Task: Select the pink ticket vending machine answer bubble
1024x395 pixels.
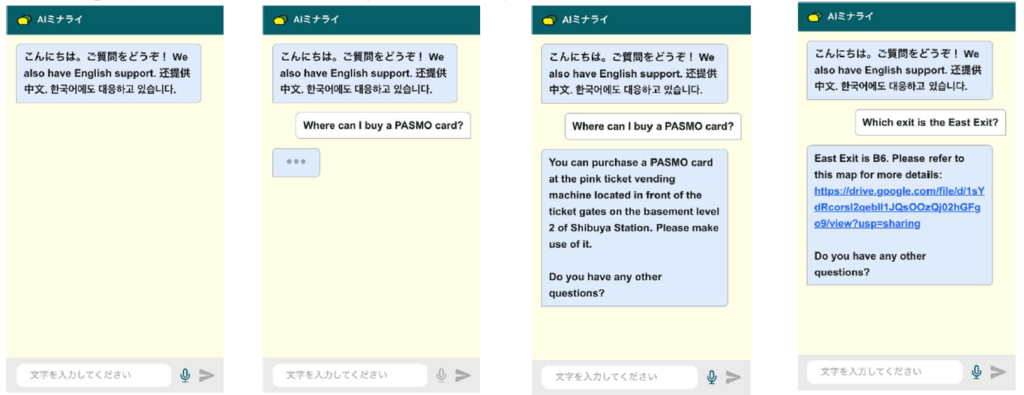Action: [634, 228]
